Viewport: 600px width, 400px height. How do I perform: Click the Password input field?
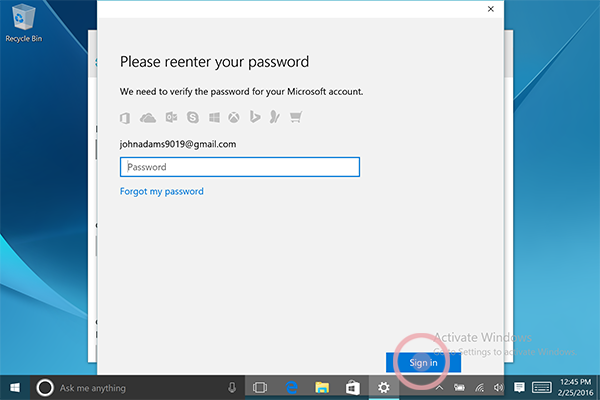point(240,167)
